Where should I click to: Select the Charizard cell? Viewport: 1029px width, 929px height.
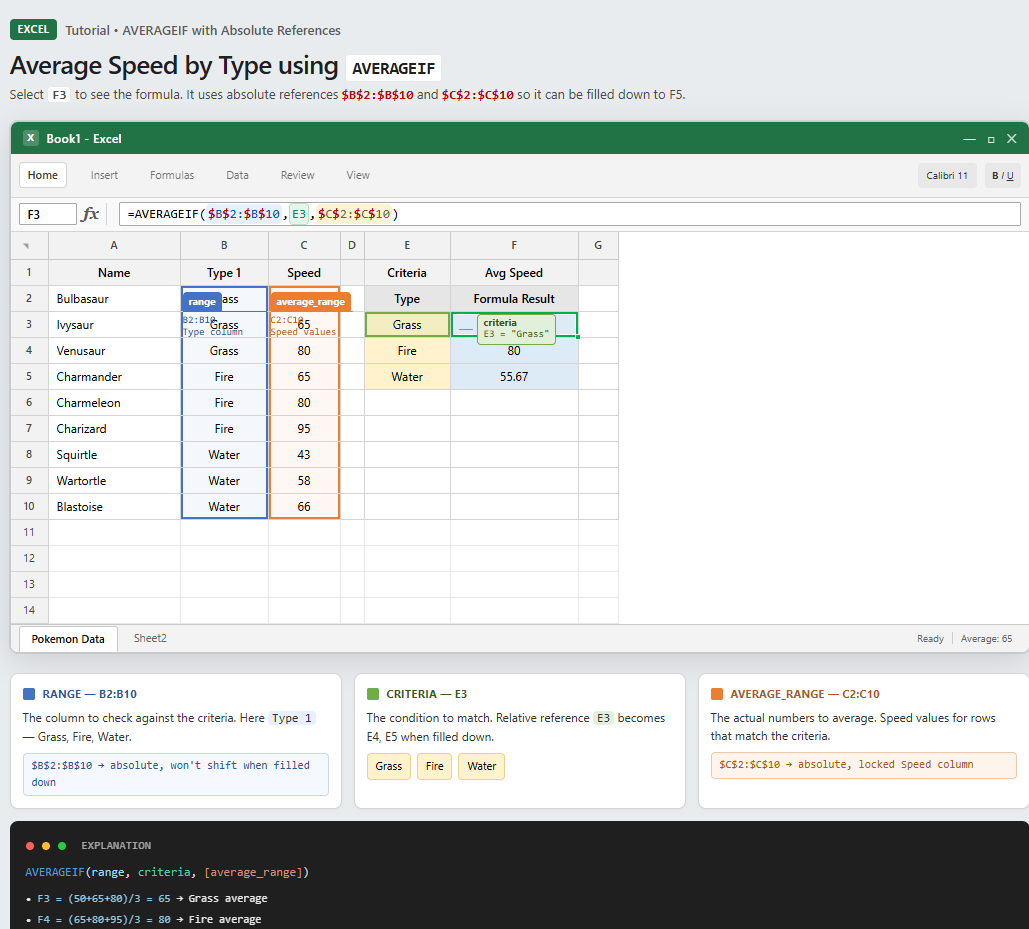(x=114, y=428)
